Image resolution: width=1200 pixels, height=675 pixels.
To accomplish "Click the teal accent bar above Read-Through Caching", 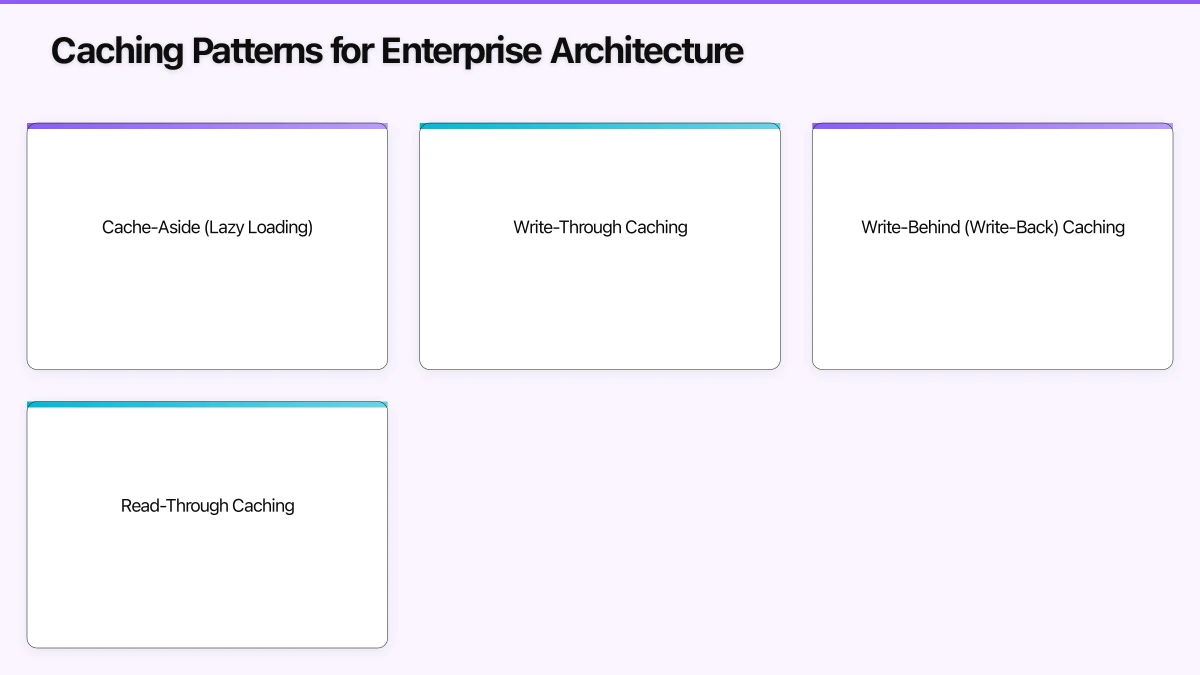I will (207, 403).
